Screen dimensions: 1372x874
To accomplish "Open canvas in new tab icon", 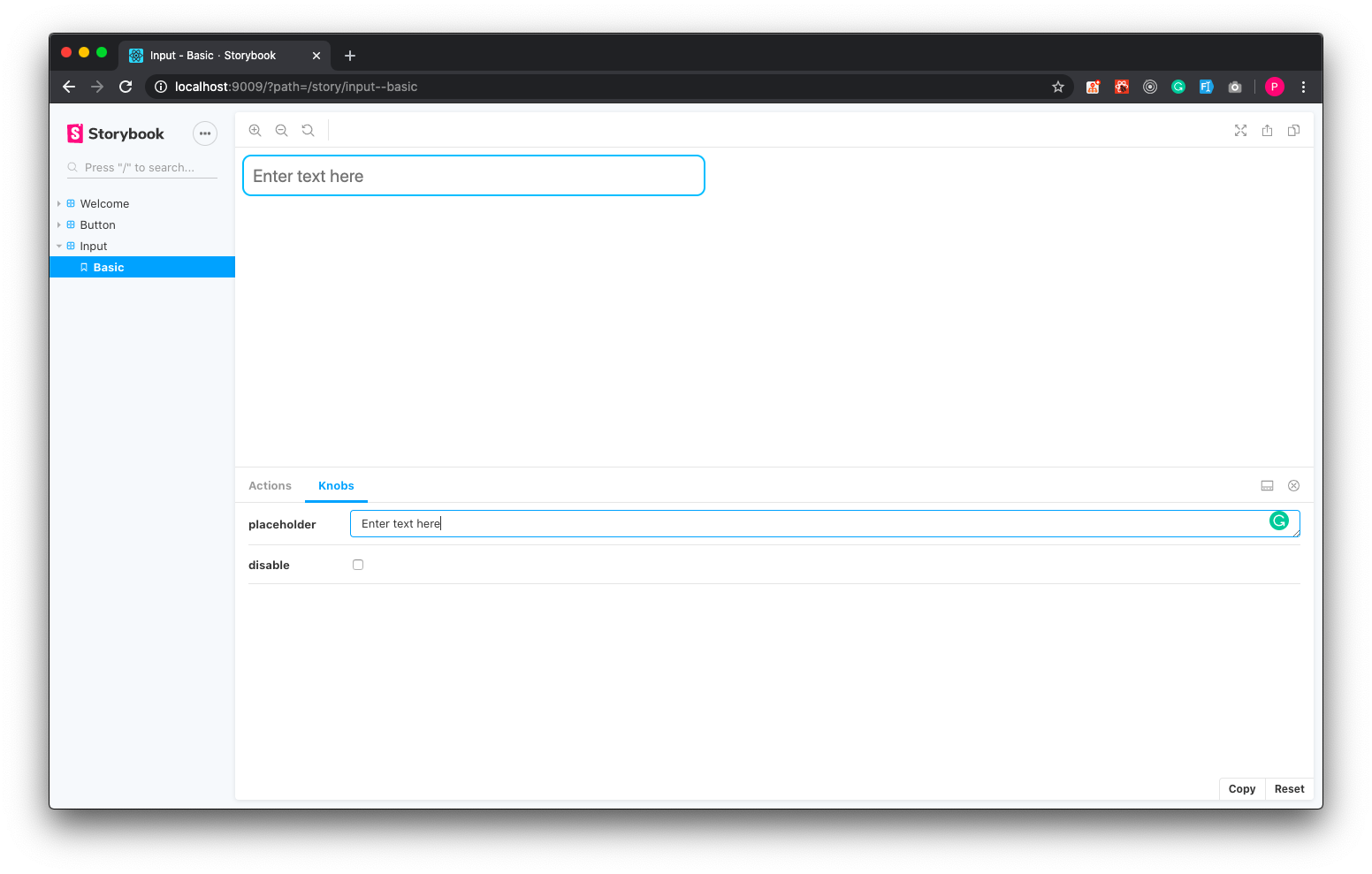I will click(x=1267, y=130).
